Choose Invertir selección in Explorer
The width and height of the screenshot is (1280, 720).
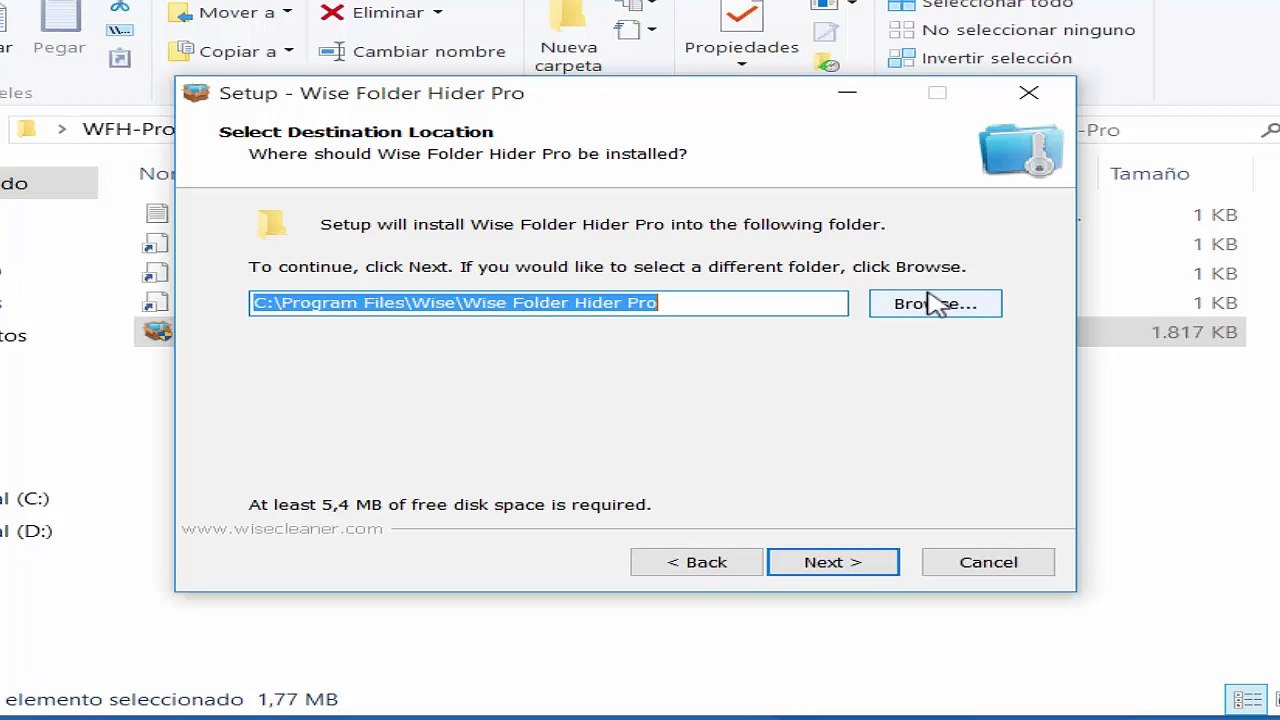(981, 58)
